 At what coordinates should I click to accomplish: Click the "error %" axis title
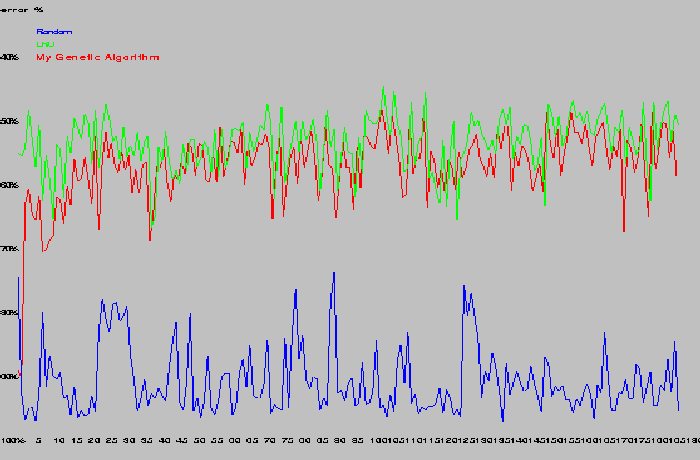click(x=21, y=9)
